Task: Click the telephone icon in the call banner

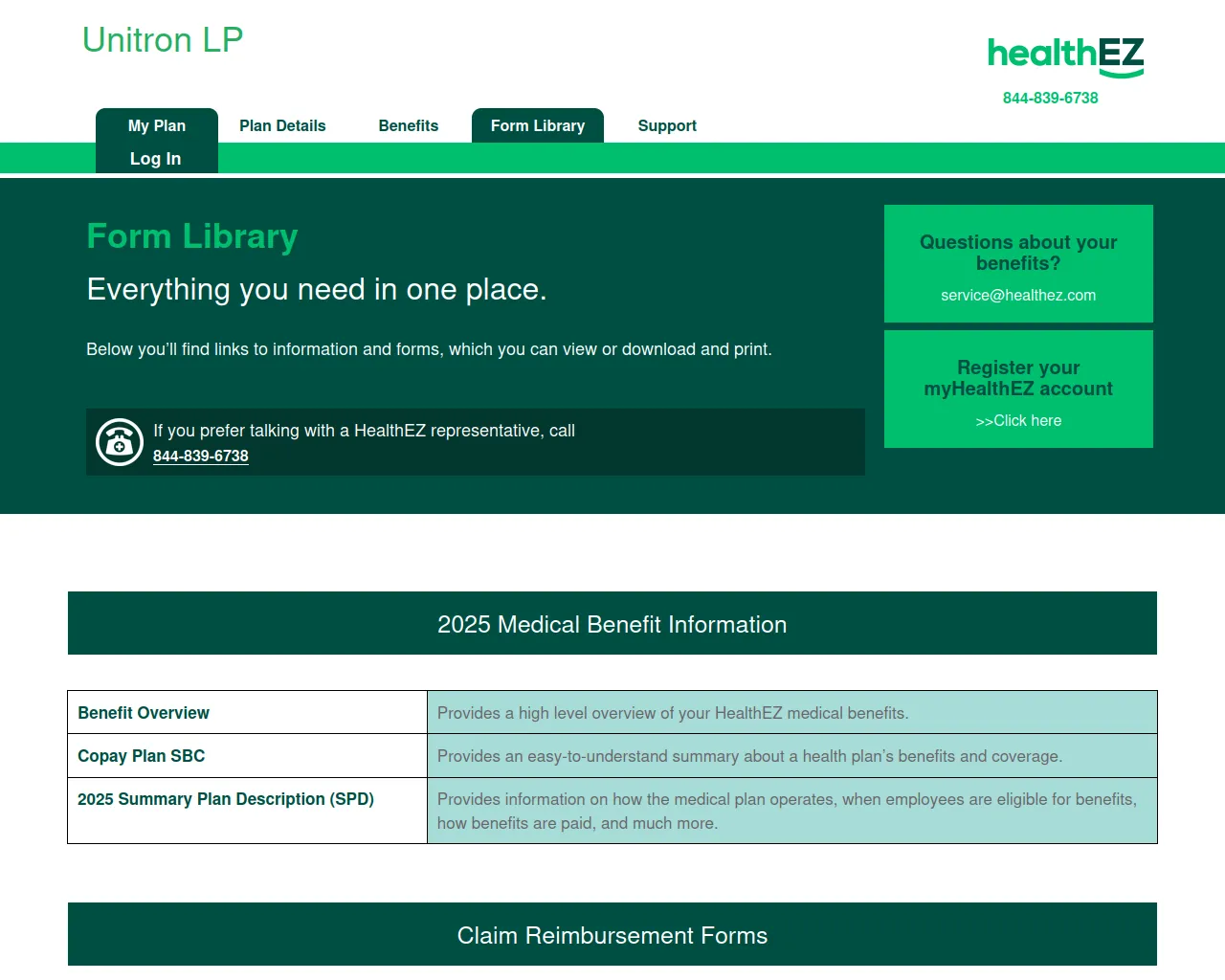Action: tap(120, 442)
